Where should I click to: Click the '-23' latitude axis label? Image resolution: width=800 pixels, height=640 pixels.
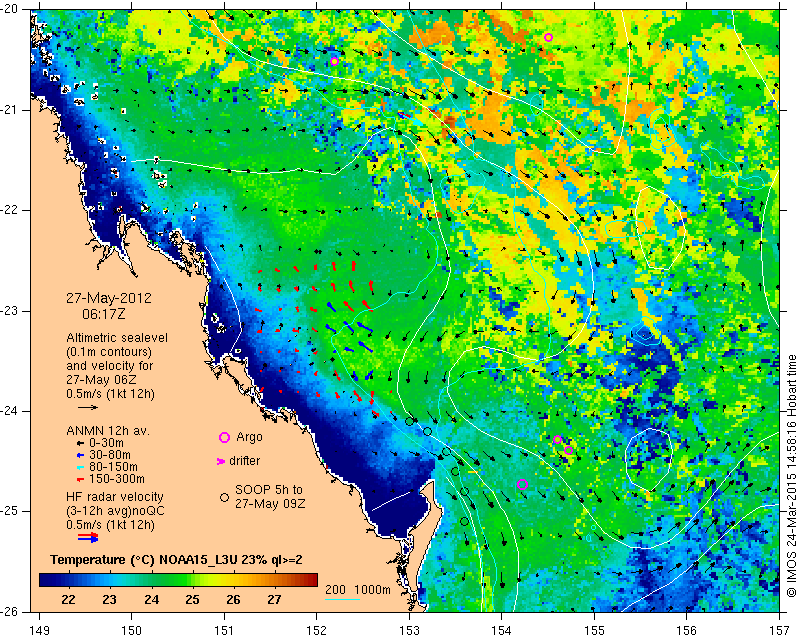(10, 311)
